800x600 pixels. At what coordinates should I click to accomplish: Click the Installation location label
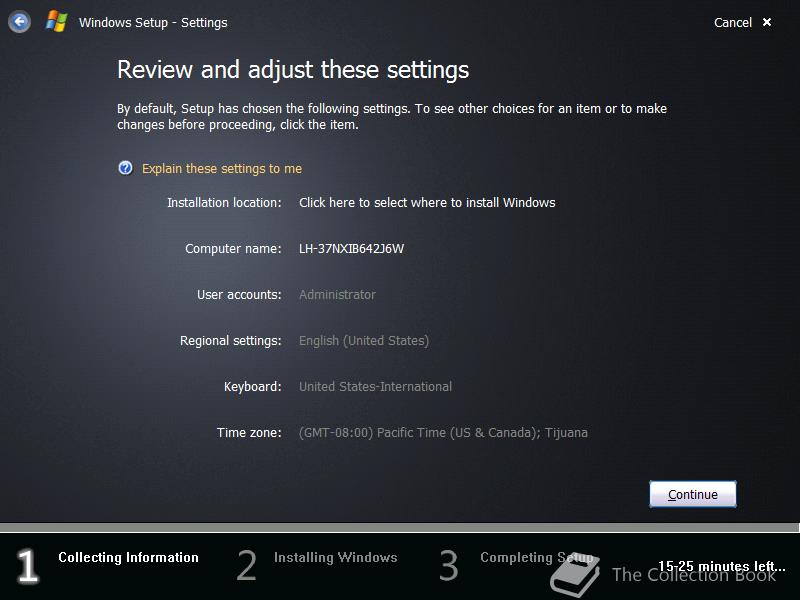tap(224, 203)
